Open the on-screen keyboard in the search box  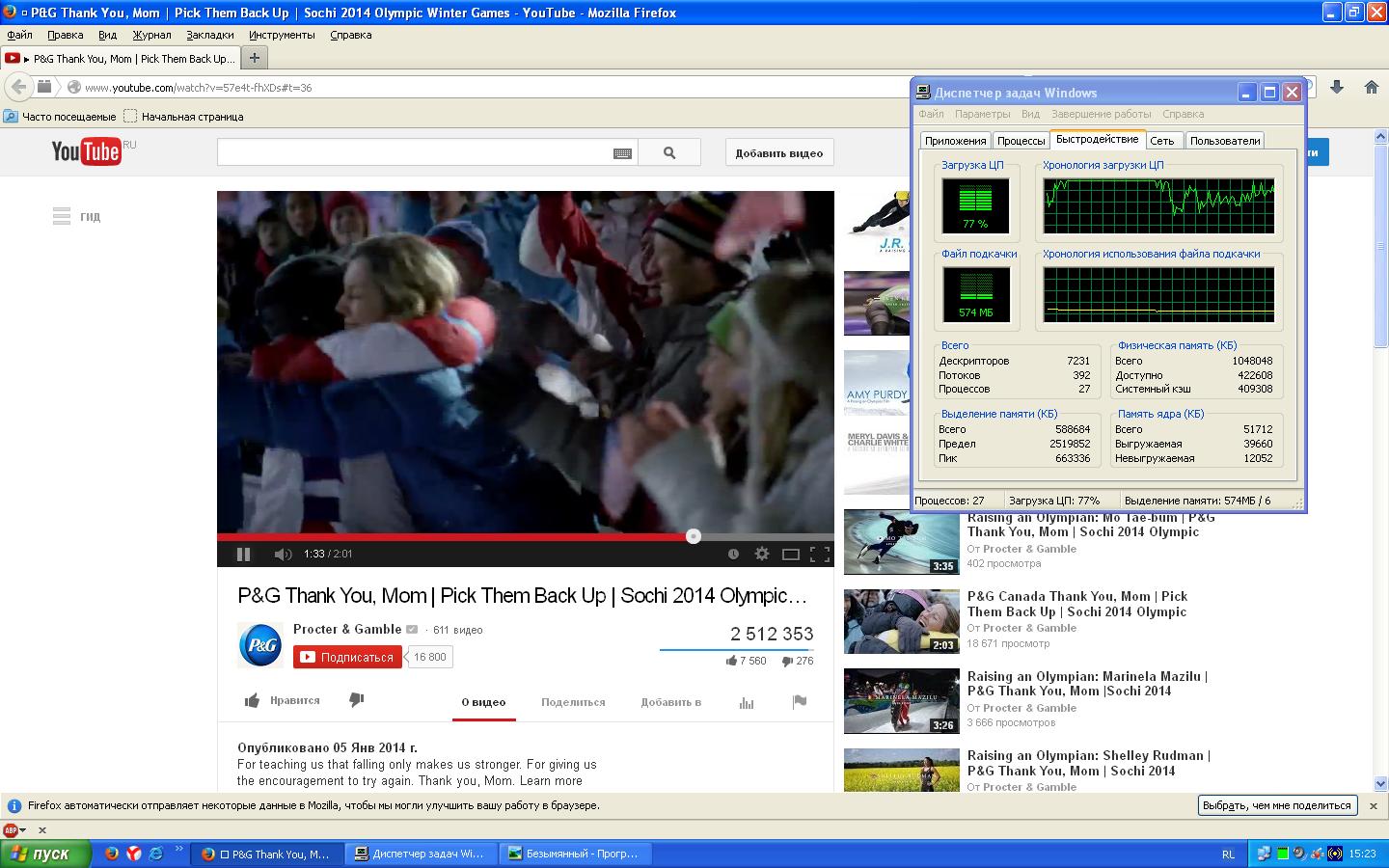pos(622,152)
